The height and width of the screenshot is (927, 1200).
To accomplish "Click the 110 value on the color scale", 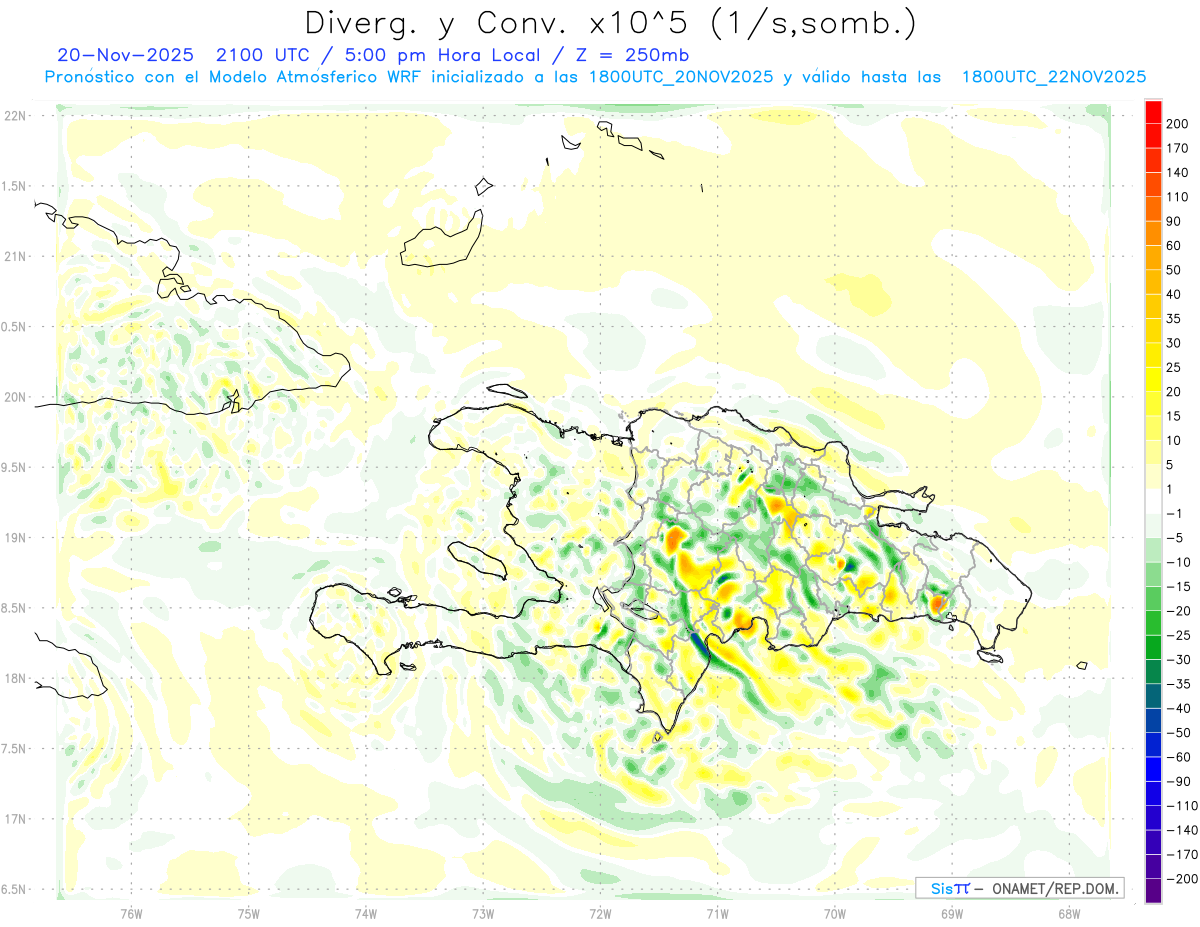I will click(1177, 197).
